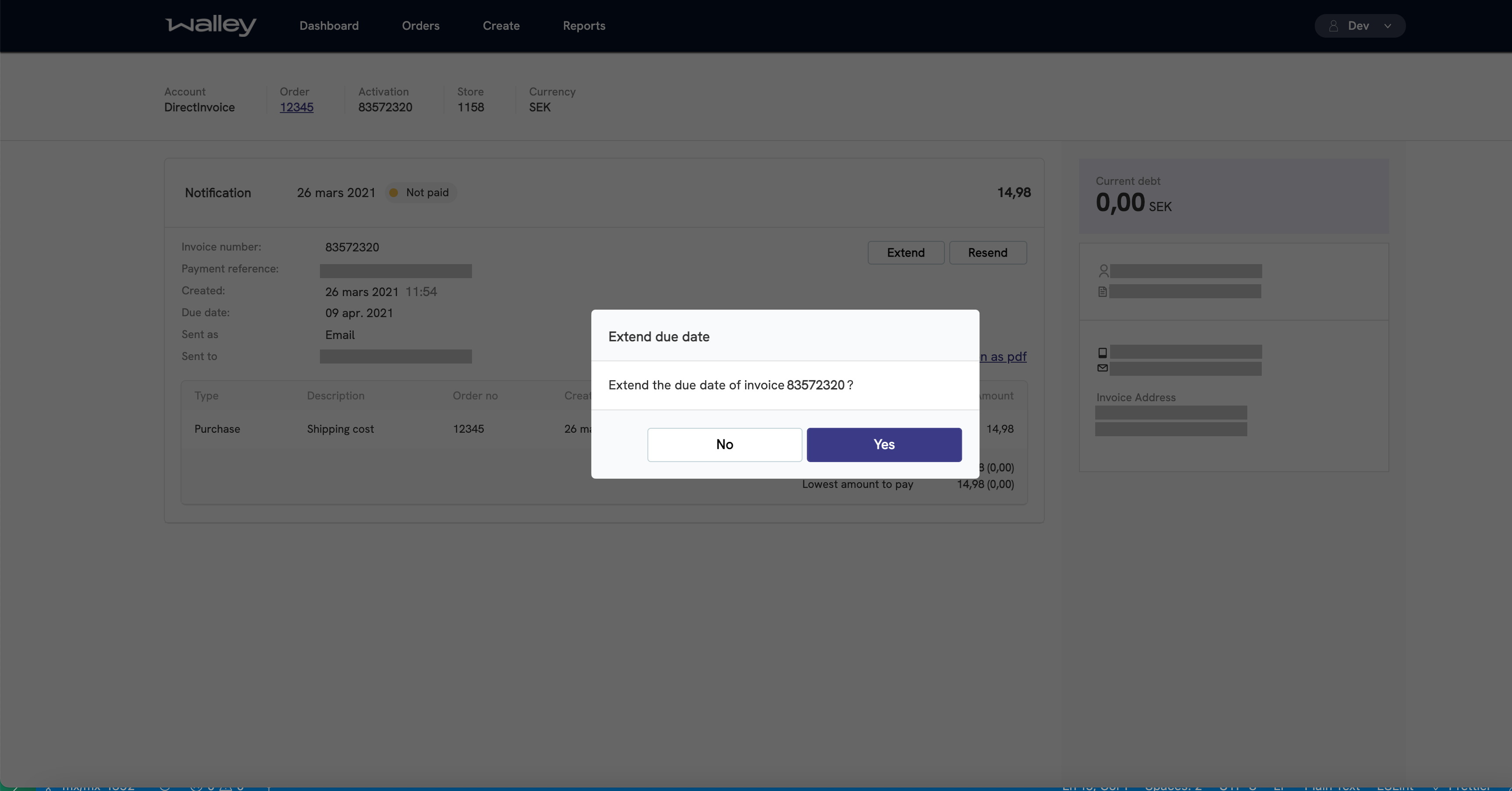Click the Extend button on invoice
Image resolution: width=1512 pixels, height=791 pixels.
point(906,253)
